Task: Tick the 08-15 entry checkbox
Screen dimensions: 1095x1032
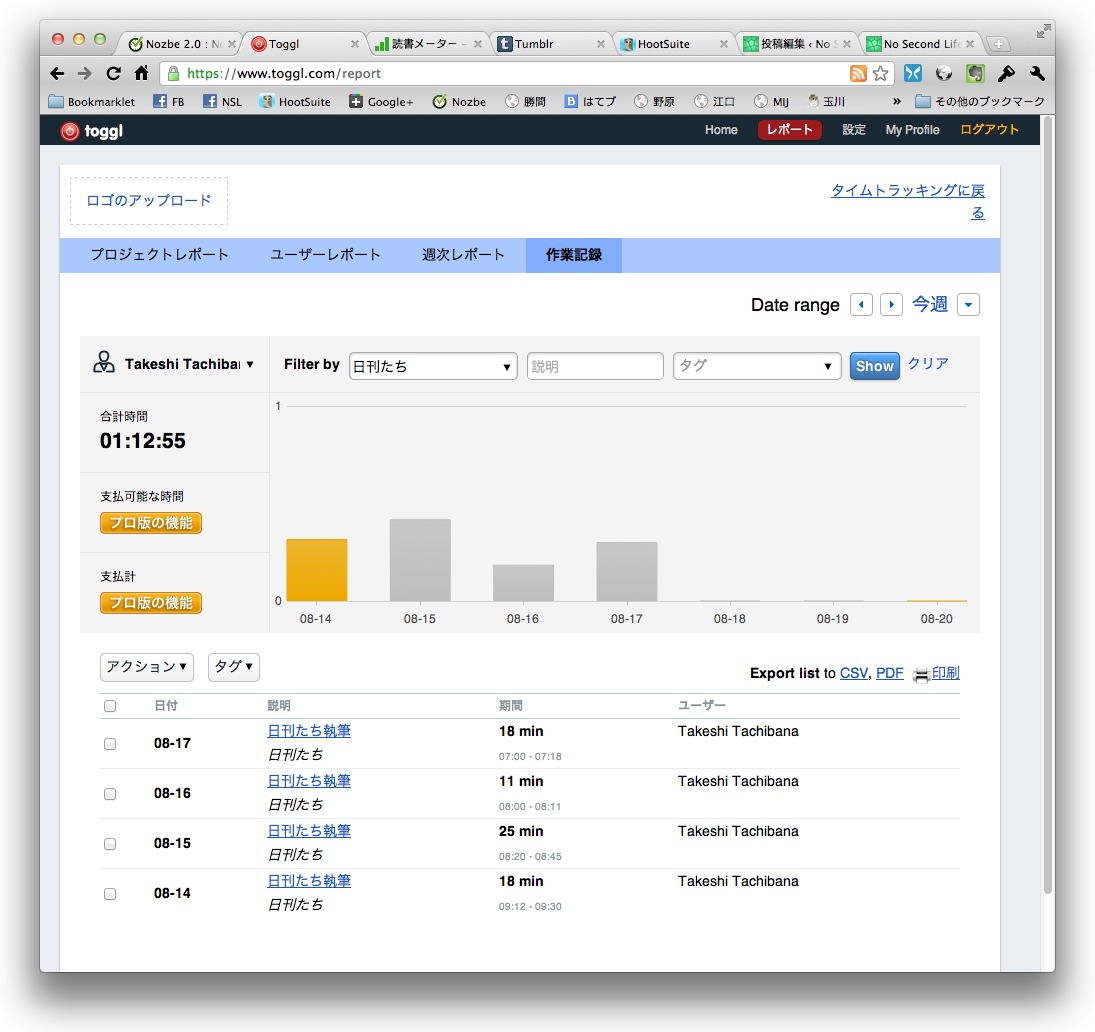Action: tap(110, 844)
